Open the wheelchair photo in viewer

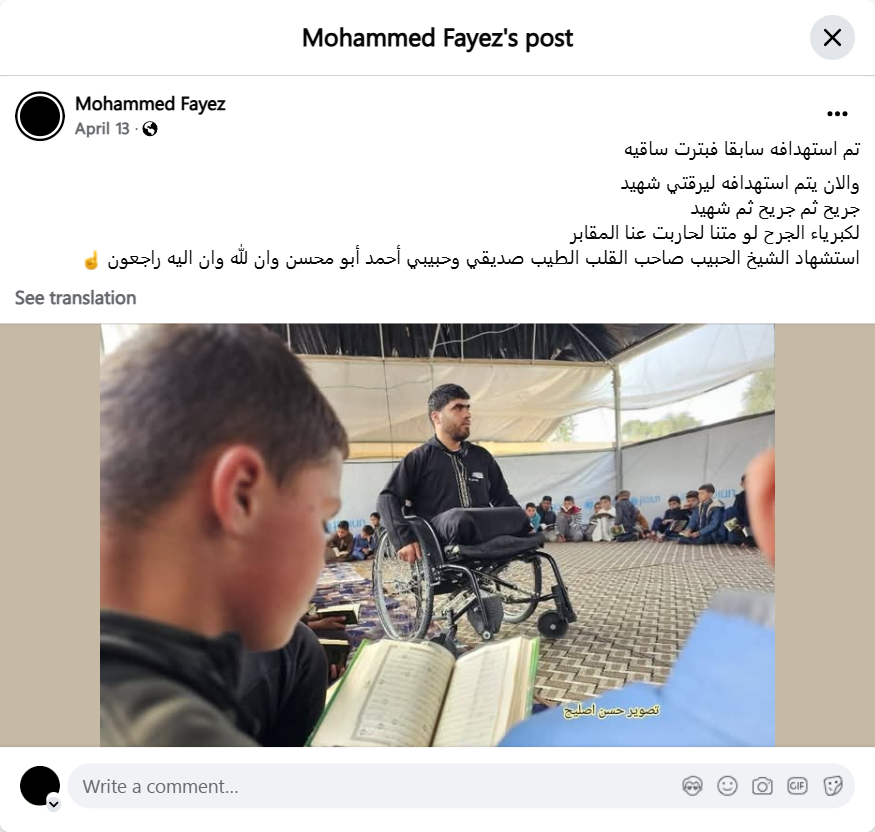click(438, 535)
